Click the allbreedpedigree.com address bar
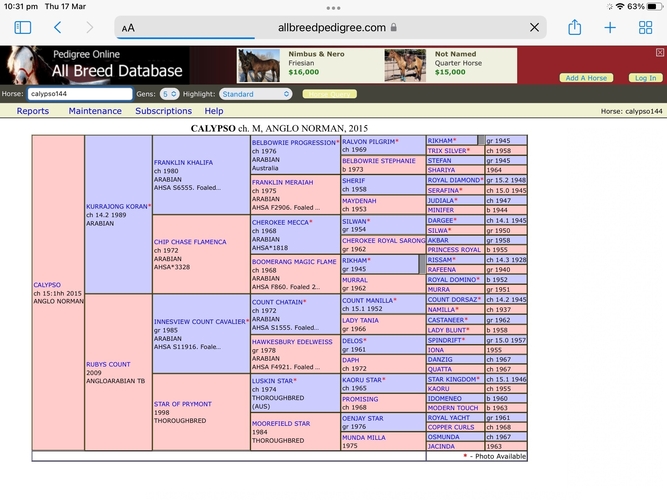 331,28
